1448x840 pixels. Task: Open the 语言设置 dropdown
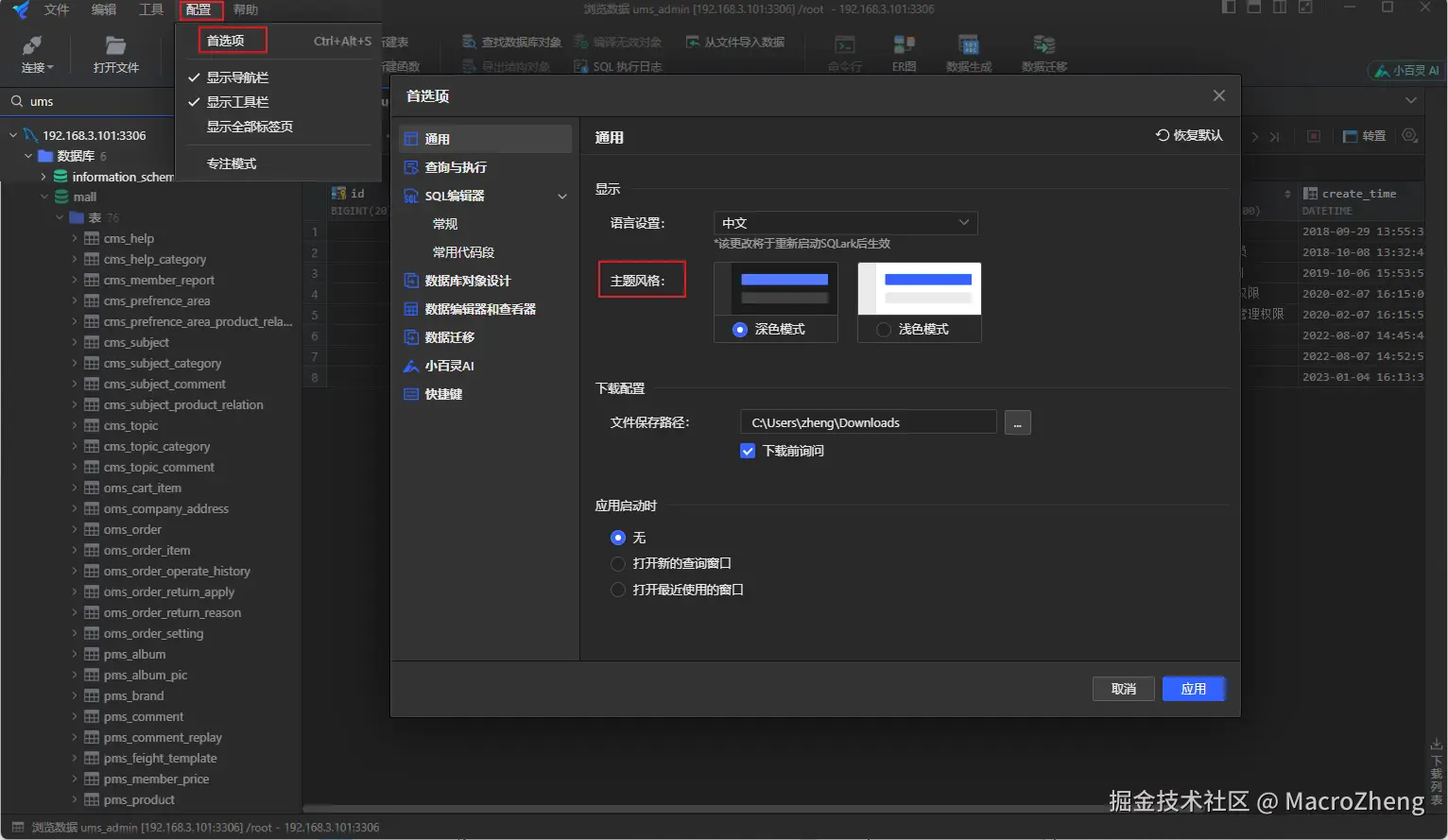click(845, 223)
